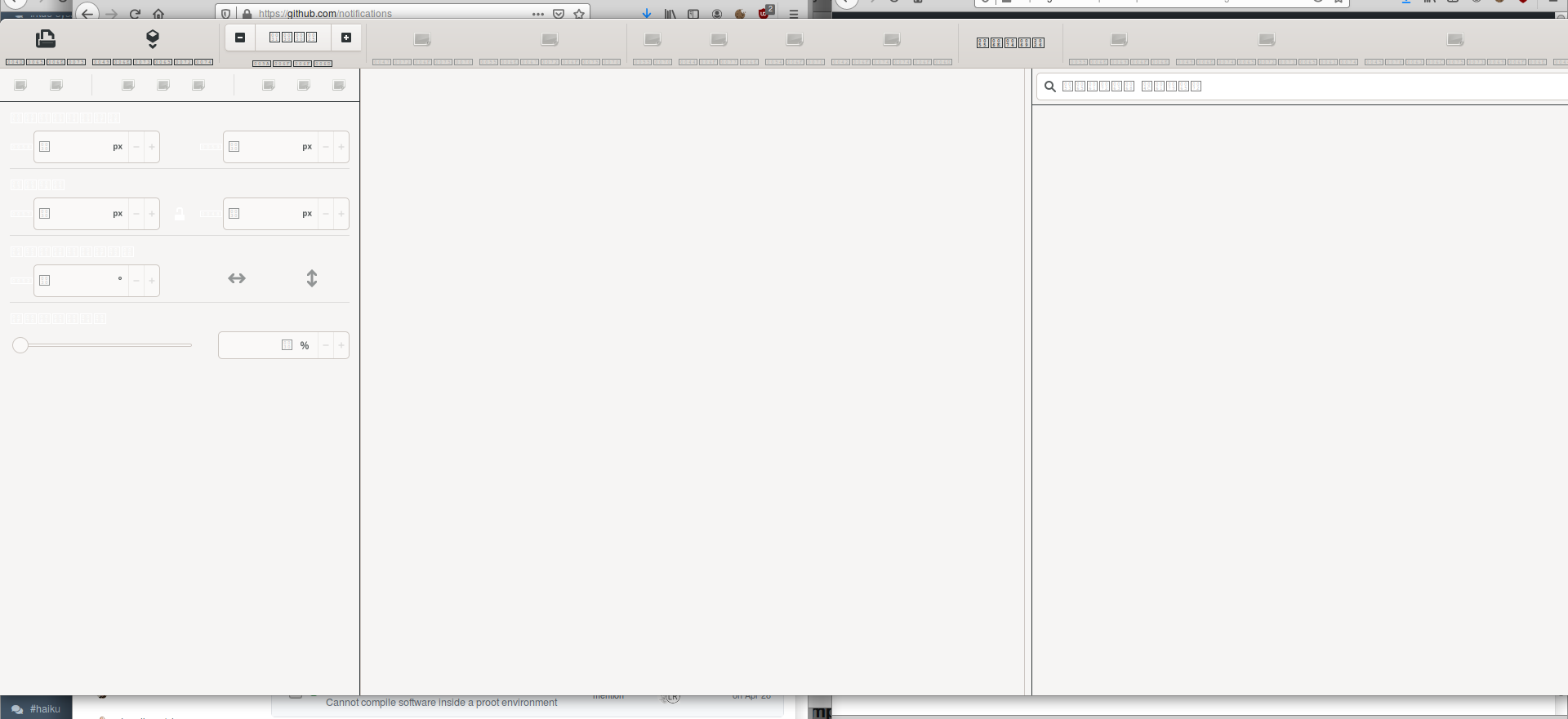1568x719 pixels.
Task: Open the Firefox account avatar icon
Action: (x=717, y=14)
